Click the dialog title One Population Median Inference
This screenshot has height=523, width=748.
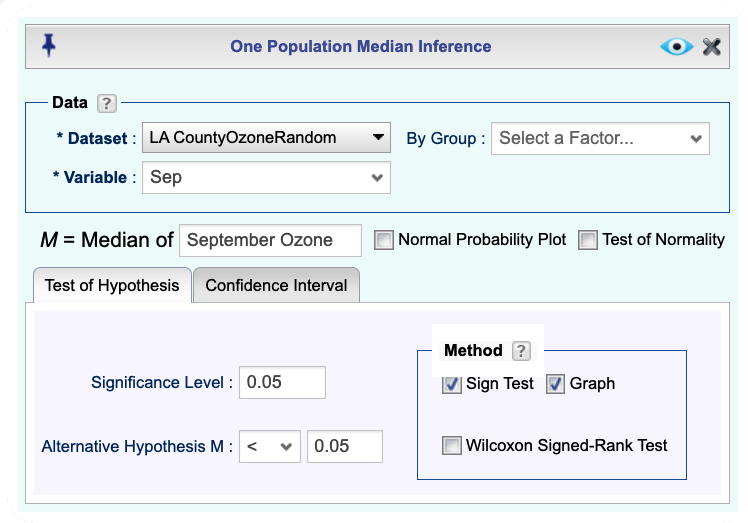[x=361, y=46]
